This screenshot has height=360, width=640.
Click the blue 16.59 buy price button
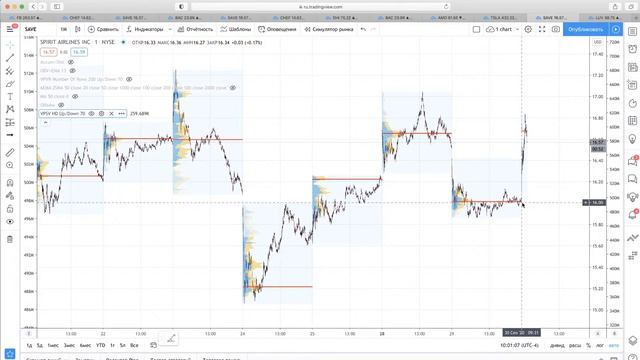tap(79, 52)
